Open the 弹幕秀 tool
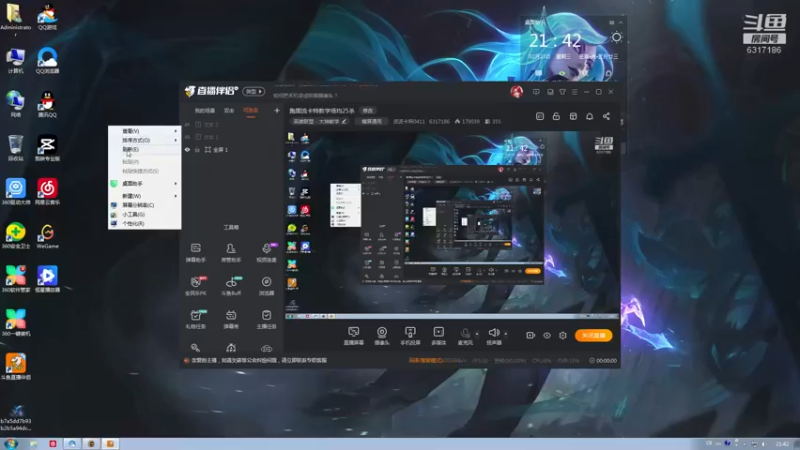Viewport: 800px width, 450px height. point(231,319)
